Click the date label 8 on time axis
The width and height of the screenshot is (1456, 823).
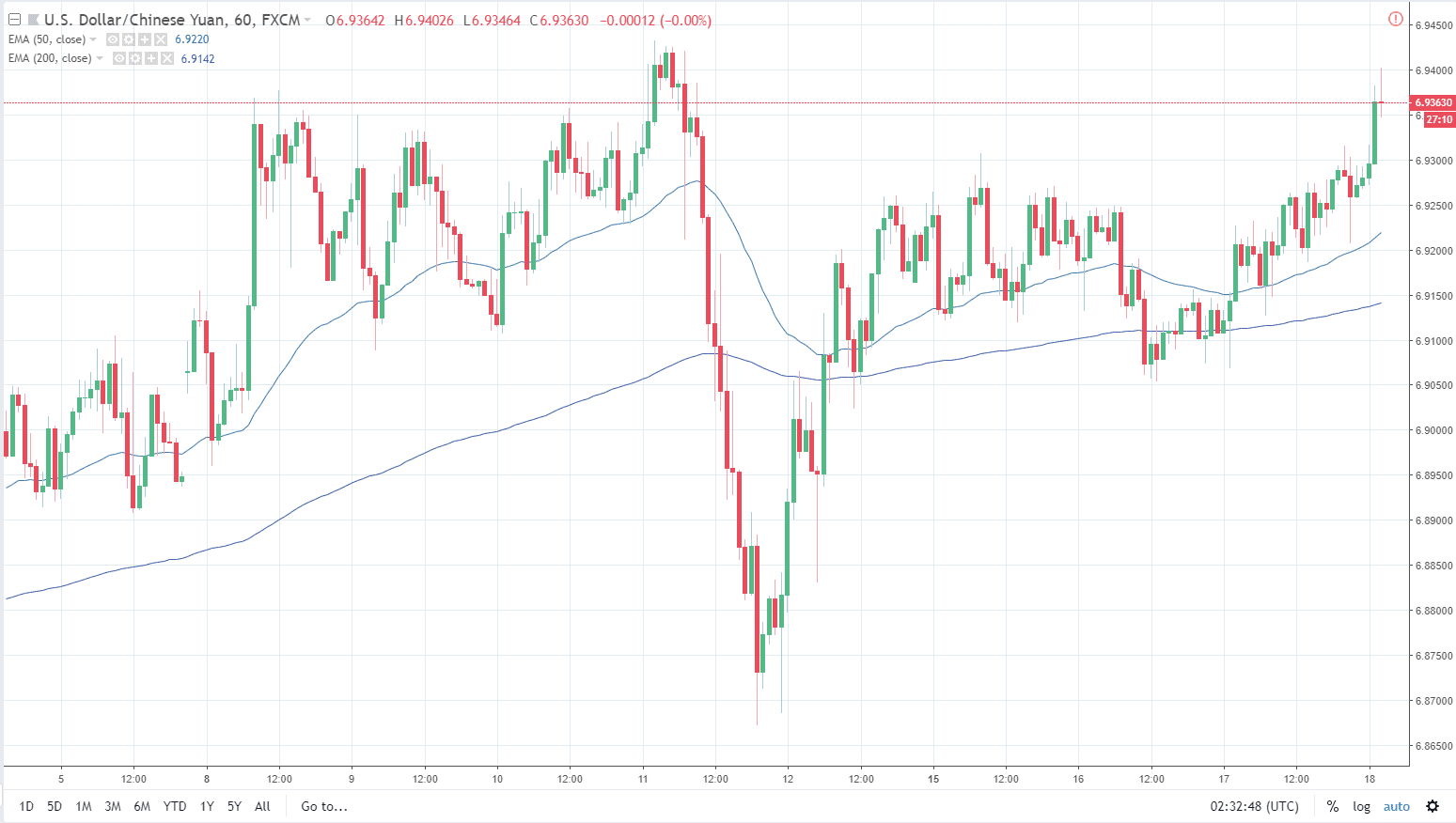(x=207, y=779)
